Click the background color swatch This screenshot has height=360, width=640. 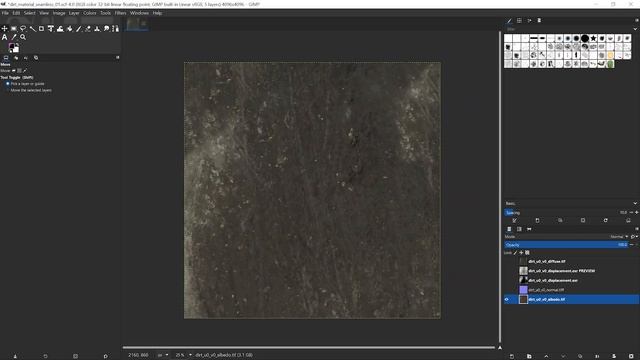click(x=16, y=49)
